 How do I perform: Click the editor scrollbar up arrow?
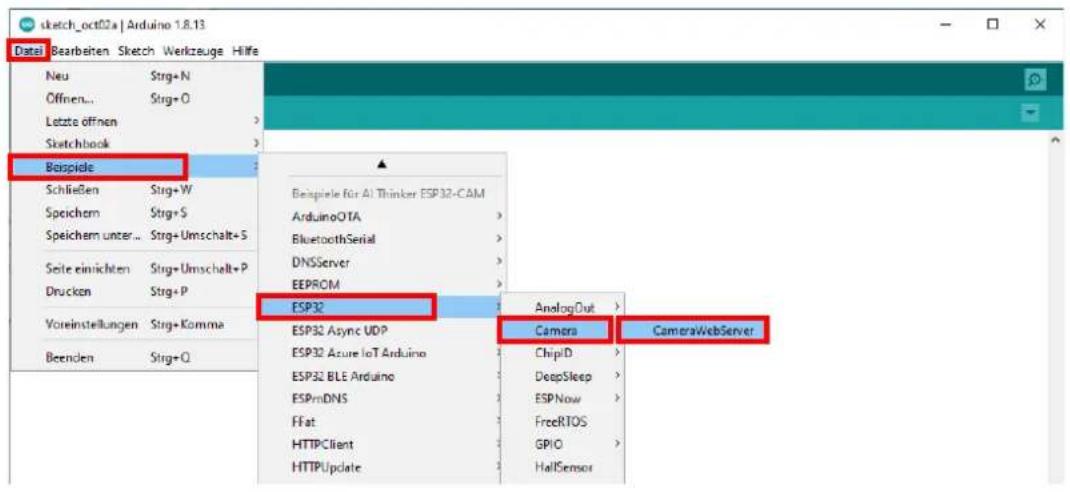pos(1057,139)
